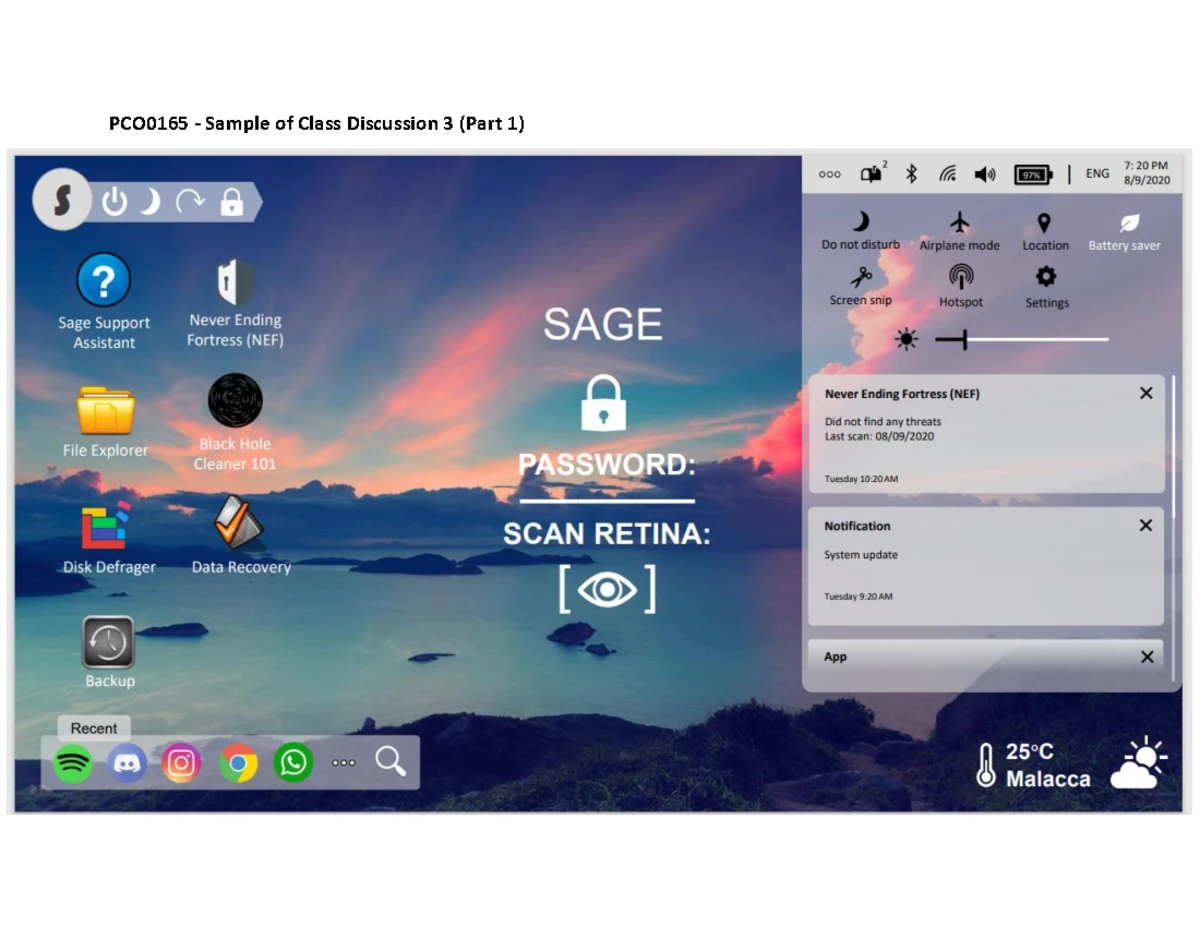Open WhatsApp from the Recent bar
The height and width of the screenshot is (927, 1200).
point(293,764)
